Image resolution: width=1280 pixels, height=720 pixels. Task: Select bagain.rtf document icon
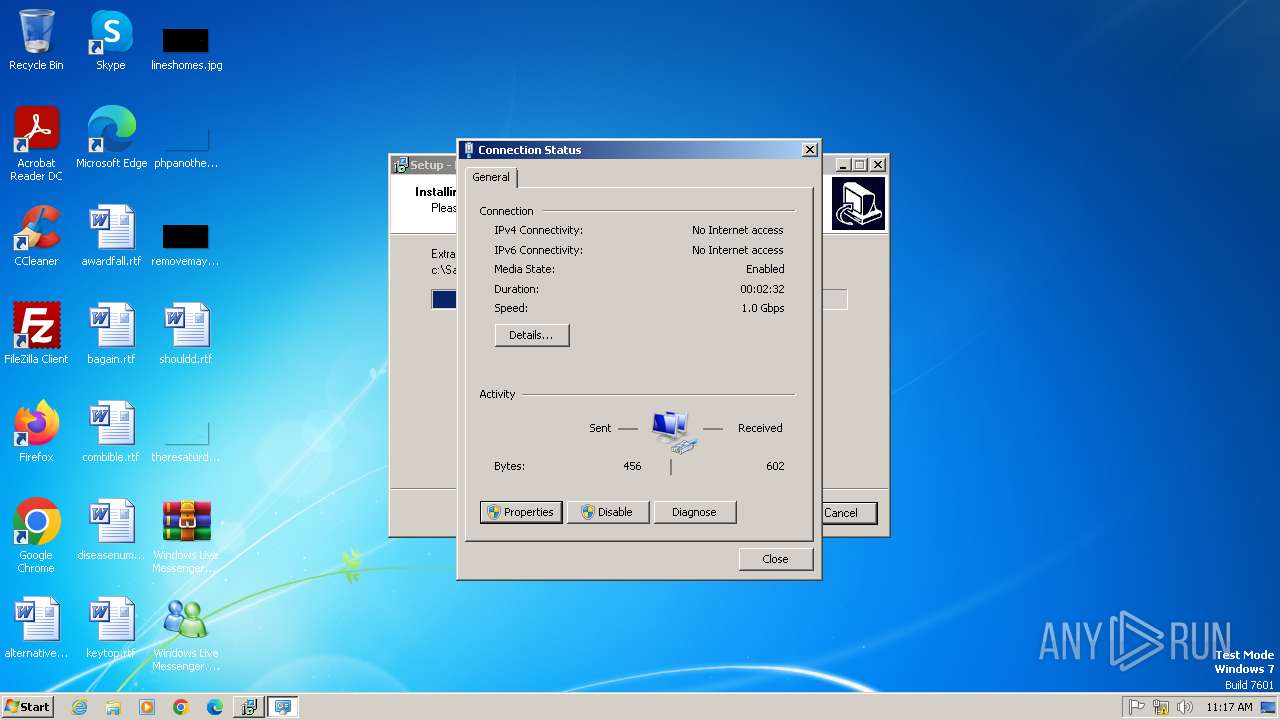pyautogui.click(x=111, y=334)
